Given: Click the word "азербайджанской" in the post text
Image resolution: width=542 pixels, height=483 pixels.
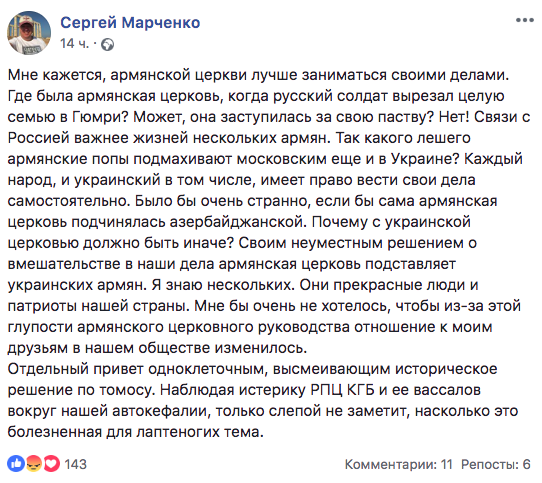Looking at the screenshot, I should point(238,222).
